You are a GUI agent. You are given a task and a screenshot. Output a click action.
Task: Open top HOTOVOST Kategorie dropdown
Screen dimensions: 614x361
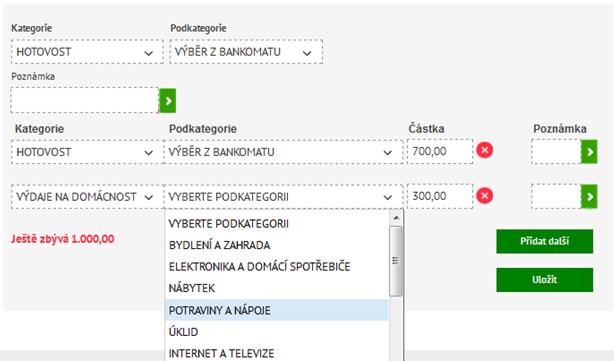click(87, 52)
